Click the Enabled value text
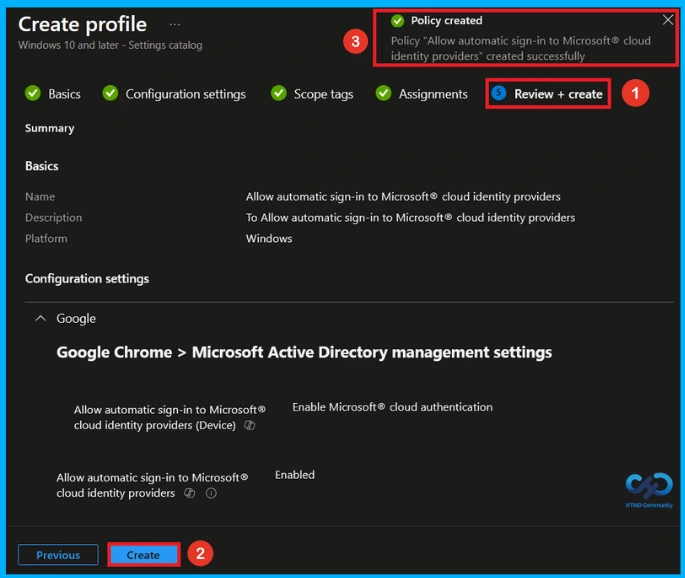685x578 pixels. click(295, 475)
